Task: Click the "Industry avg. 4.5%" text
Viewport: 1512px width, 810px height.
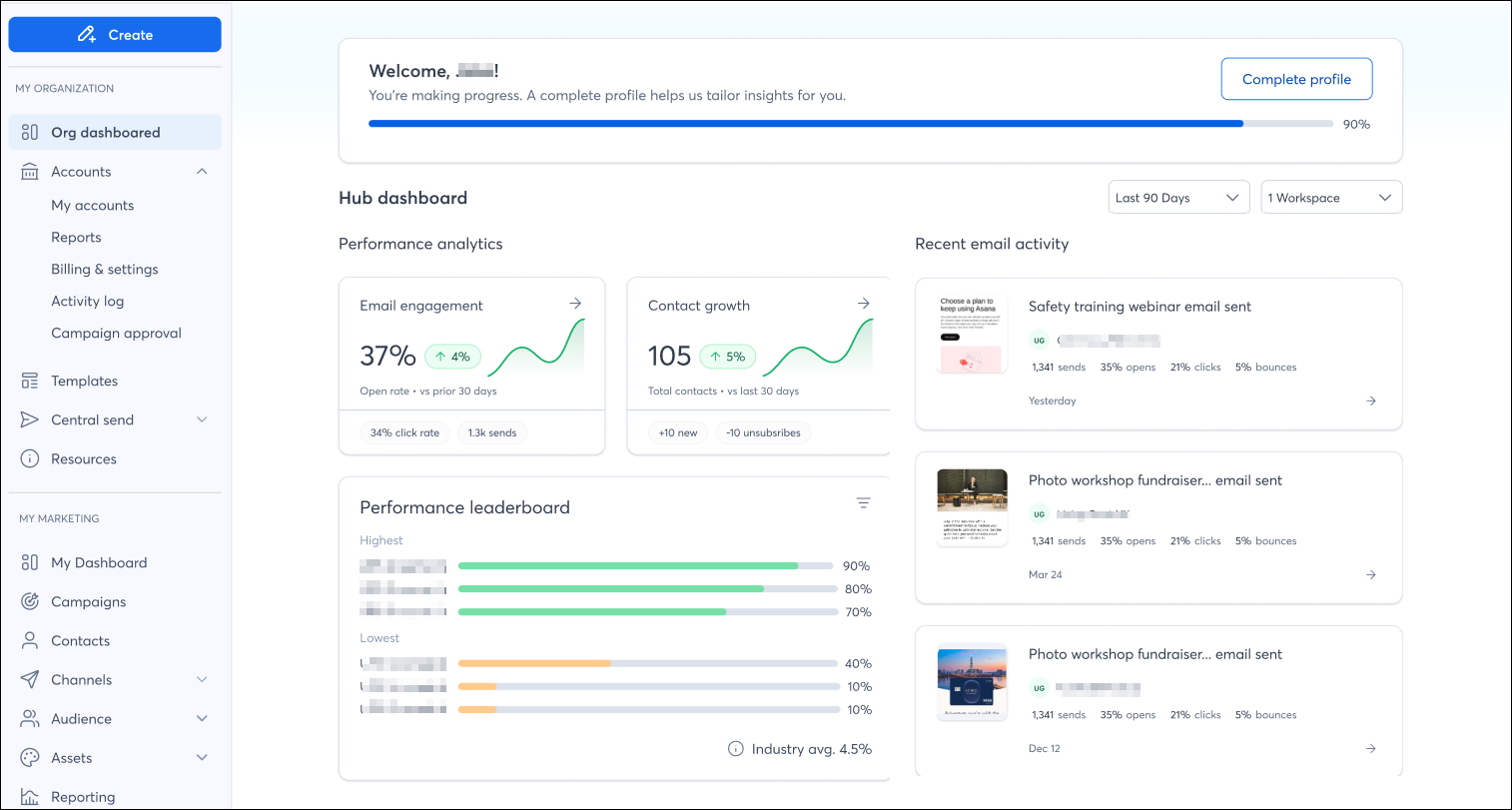Action: click(812, 749)
